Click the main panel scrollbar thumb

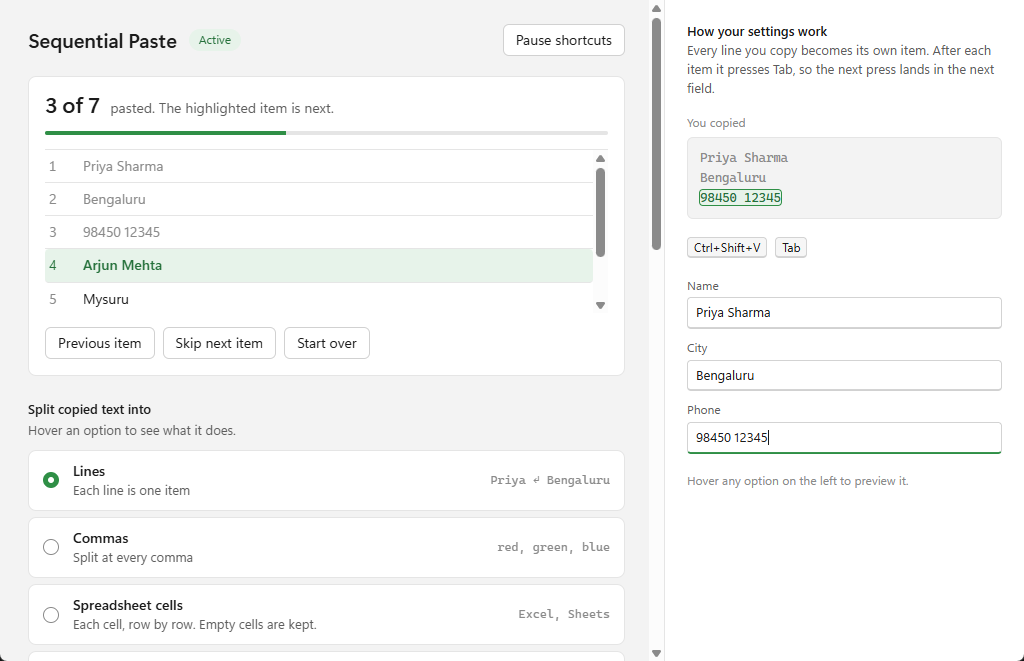pos(656,134)
